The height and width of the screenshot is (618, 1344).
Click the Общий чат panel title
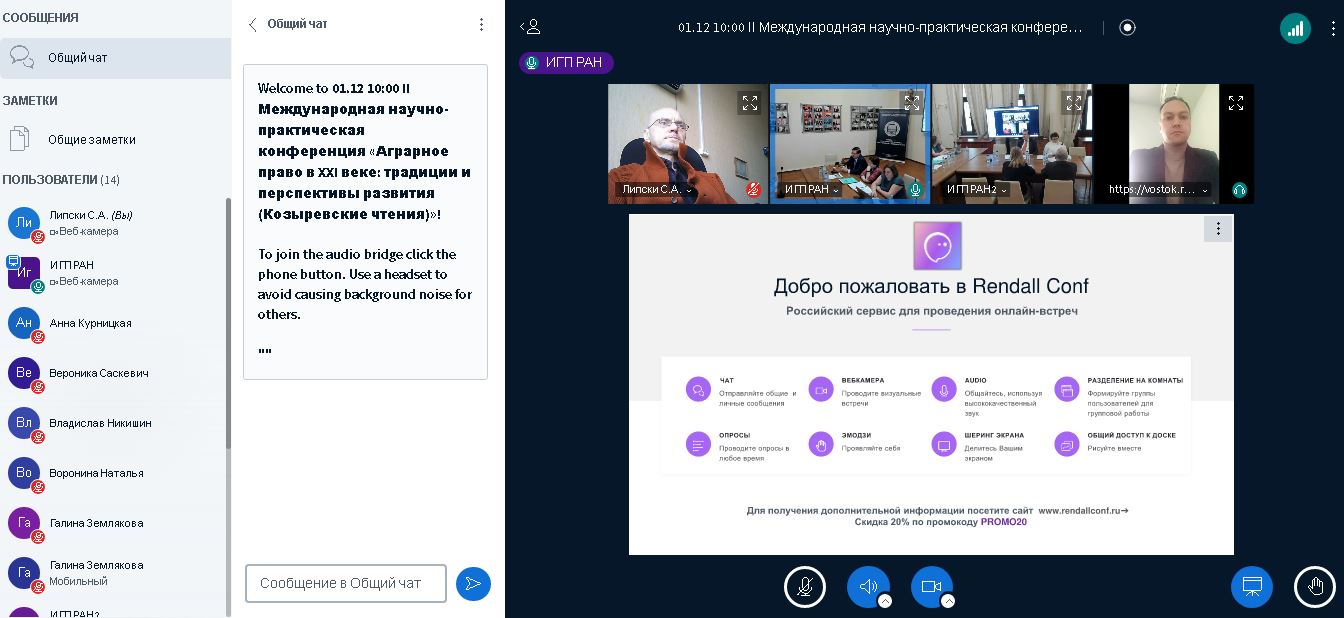coord(297,24)
